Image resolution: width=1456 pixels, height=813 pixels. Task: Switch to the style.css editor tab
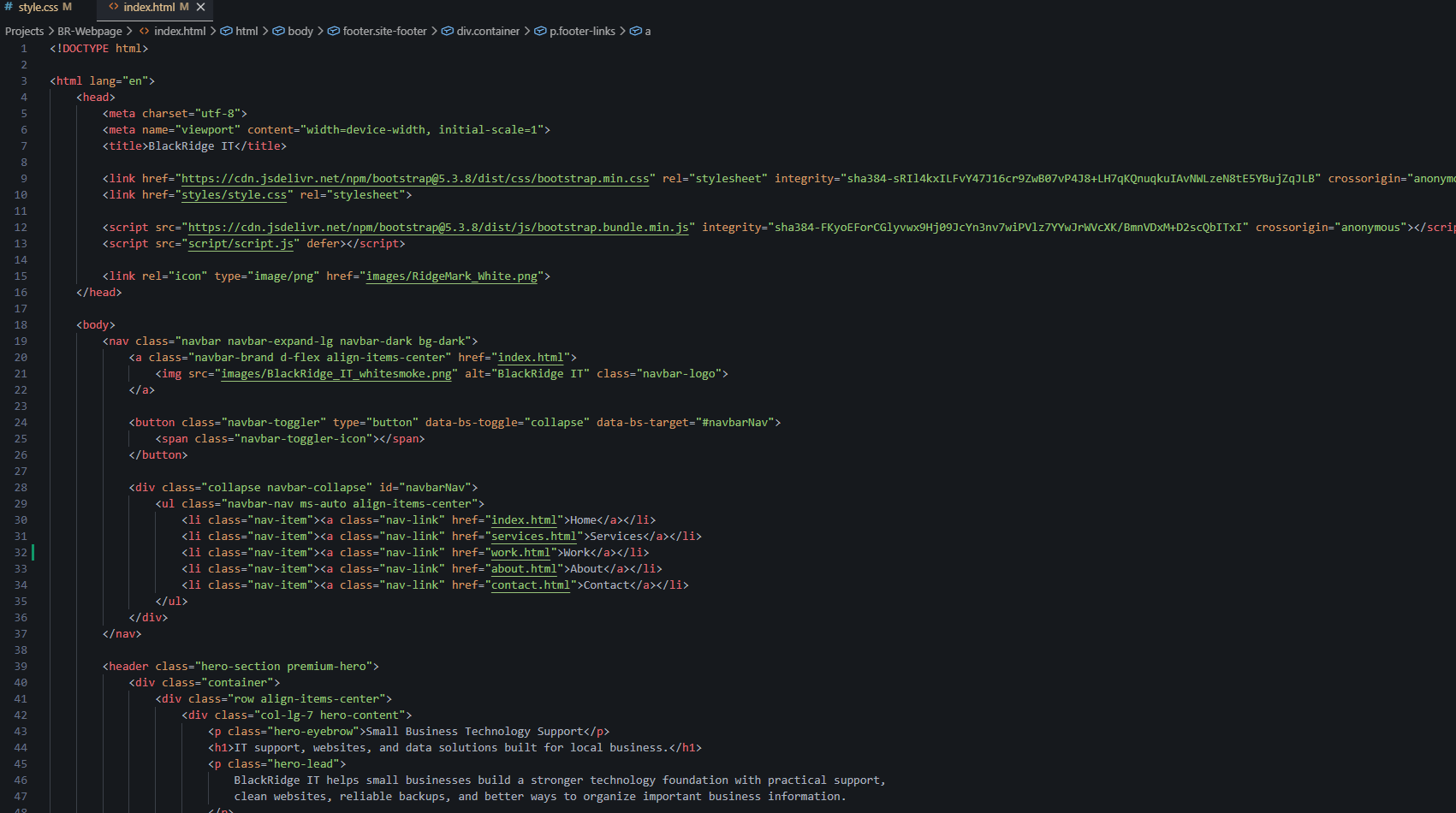tap(39, 8)
